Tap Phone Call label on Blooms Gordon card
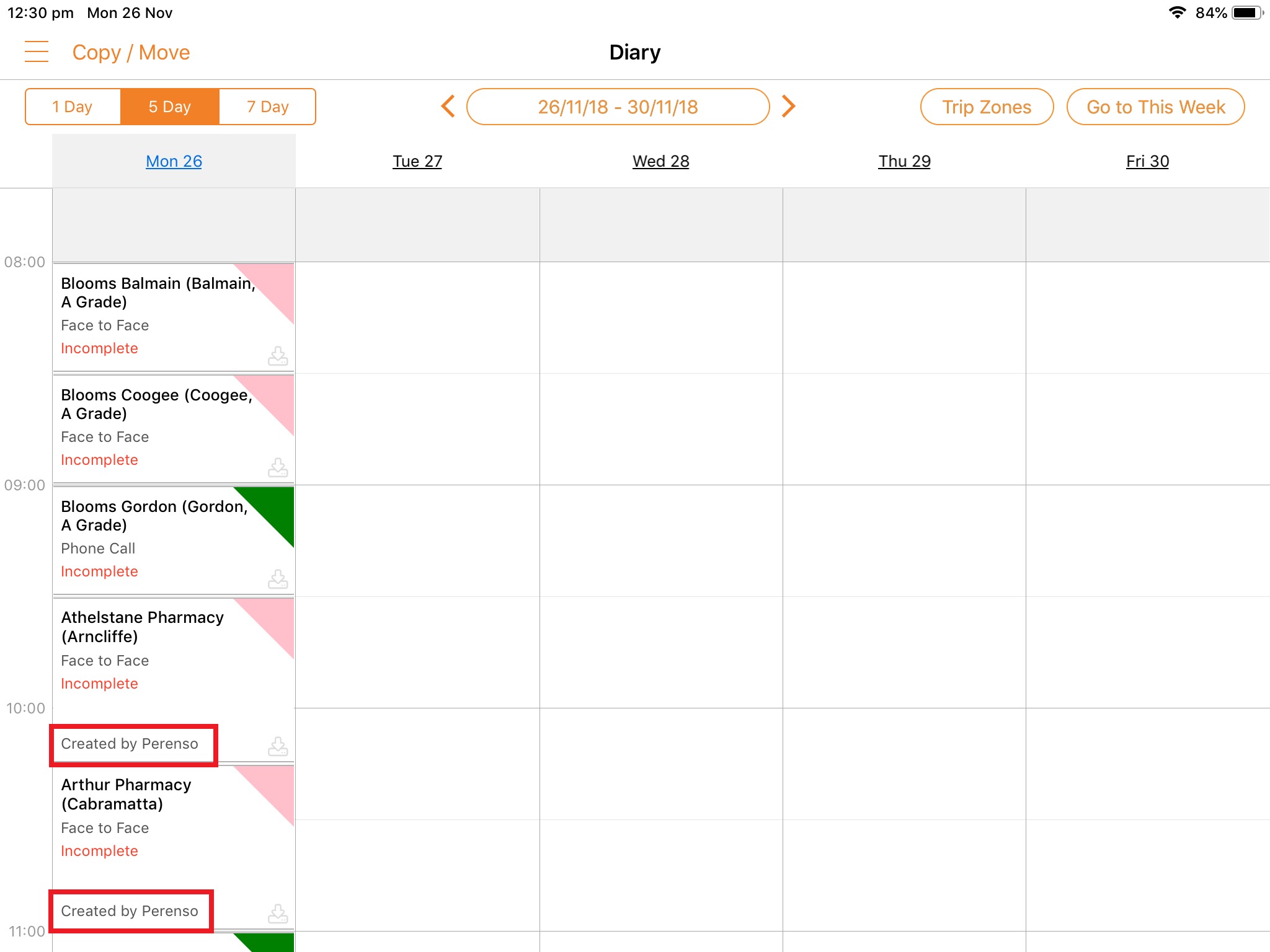 coord(98,549)
